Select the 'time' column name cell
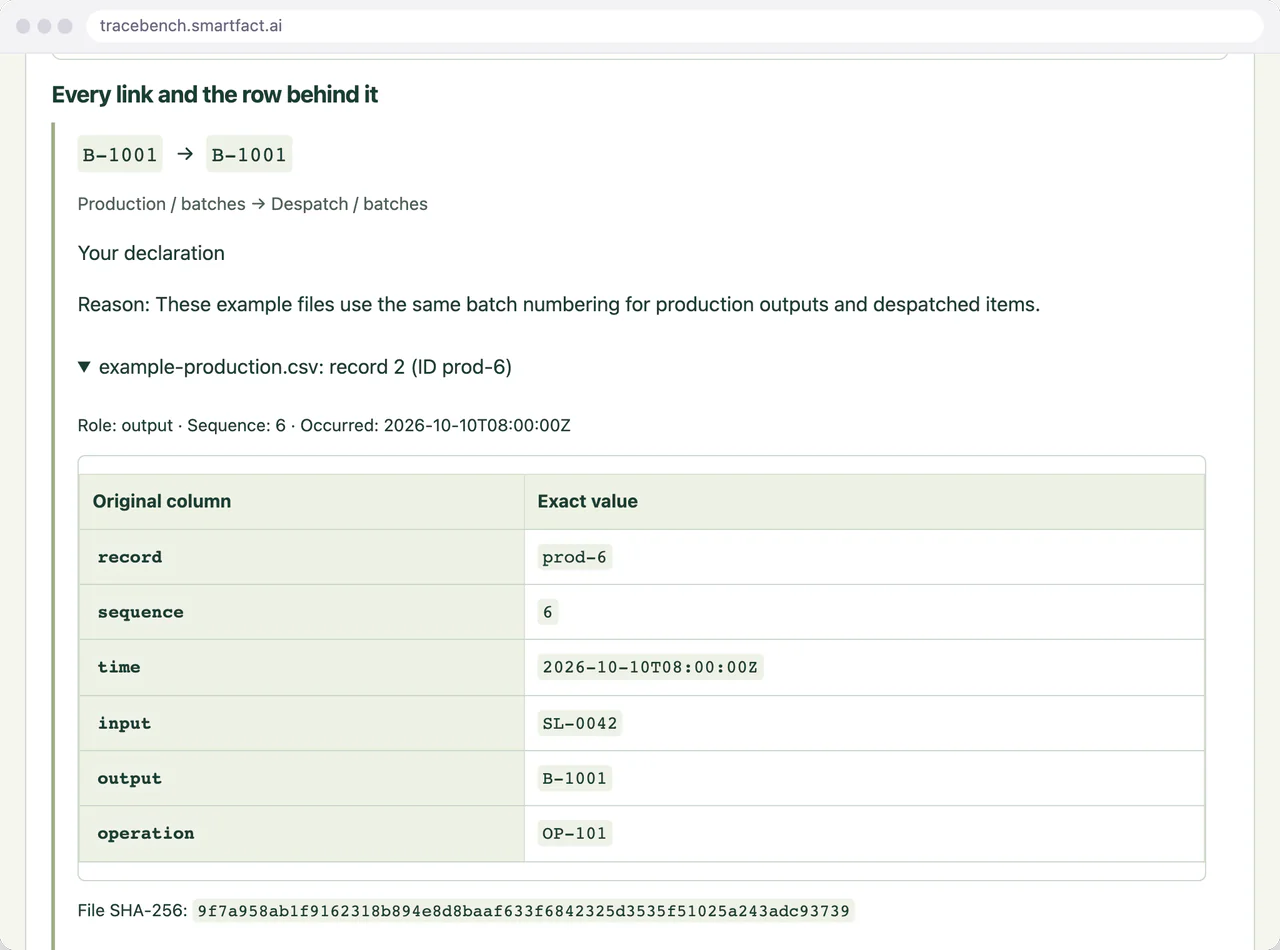The height and width of the screenshot is (950, 1280). [x=302, y=667]
